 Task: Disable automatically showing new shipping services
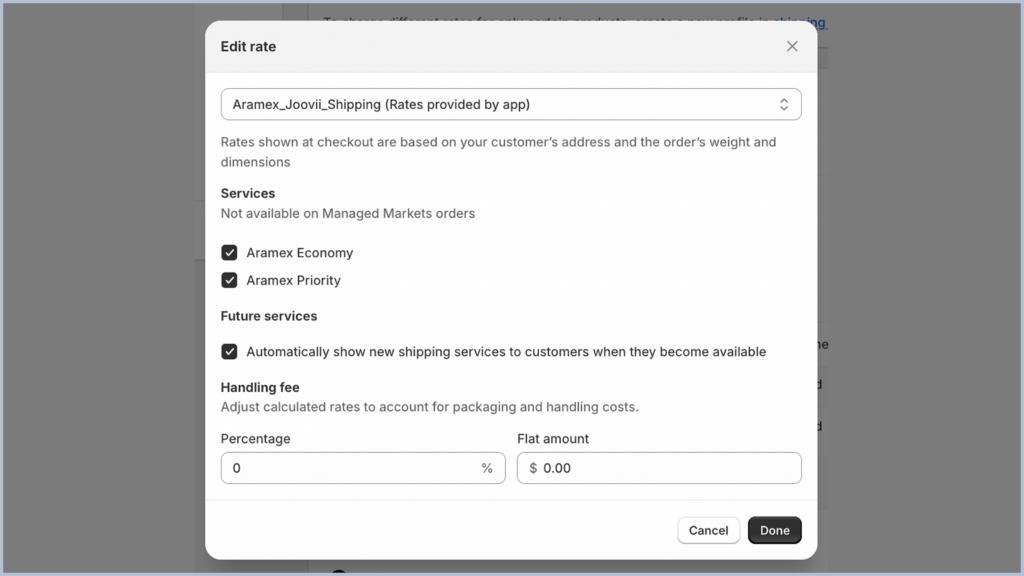click(x=229, y=351)
